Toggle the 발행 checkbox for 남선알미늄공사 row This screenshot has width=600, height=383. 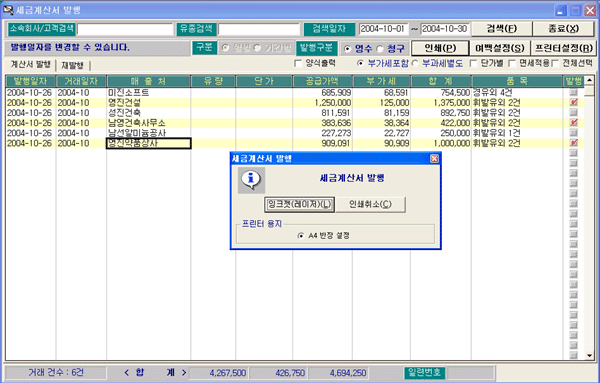click(x=574, y=133)
